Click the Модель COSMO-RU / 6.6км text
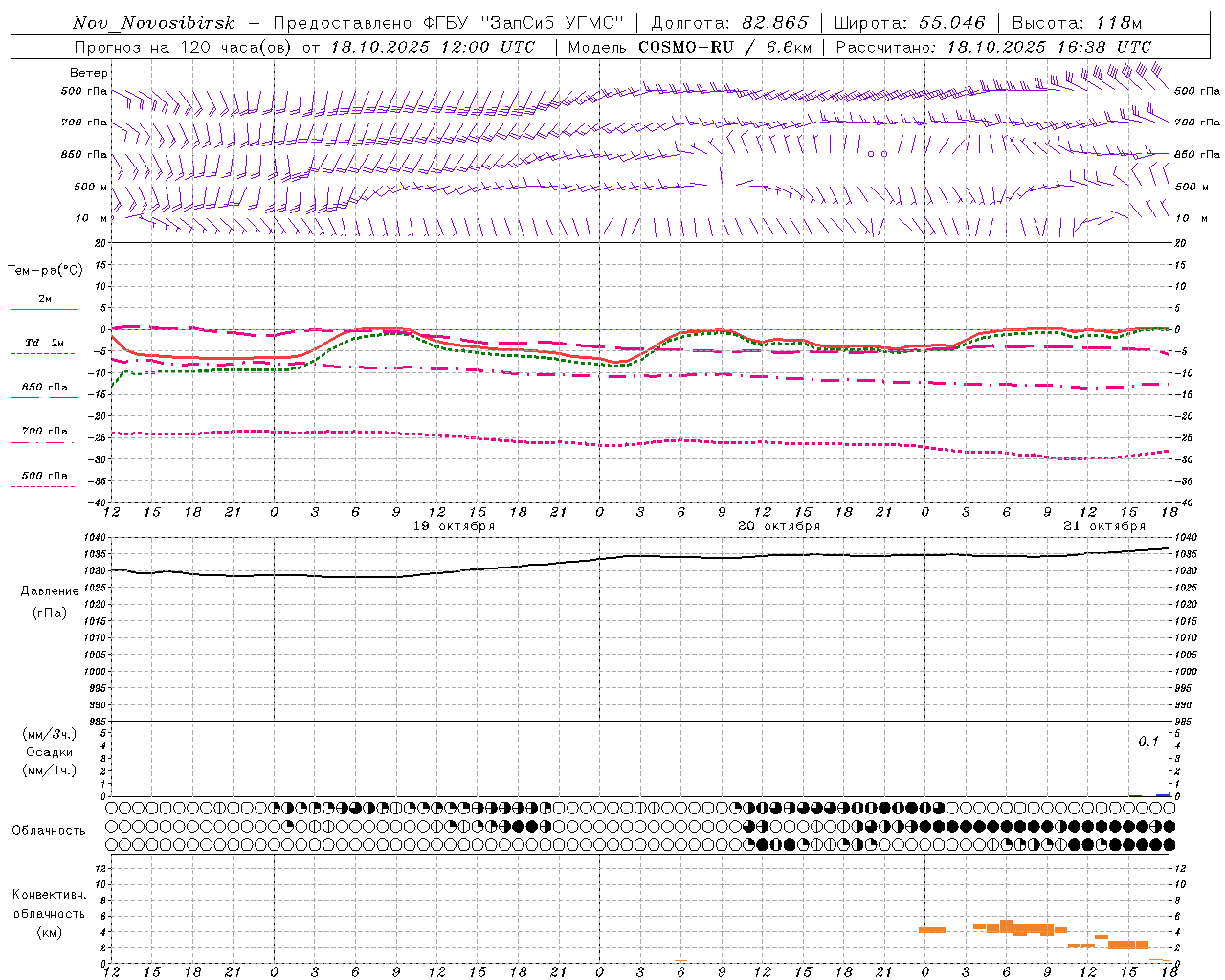 [690, 47]
